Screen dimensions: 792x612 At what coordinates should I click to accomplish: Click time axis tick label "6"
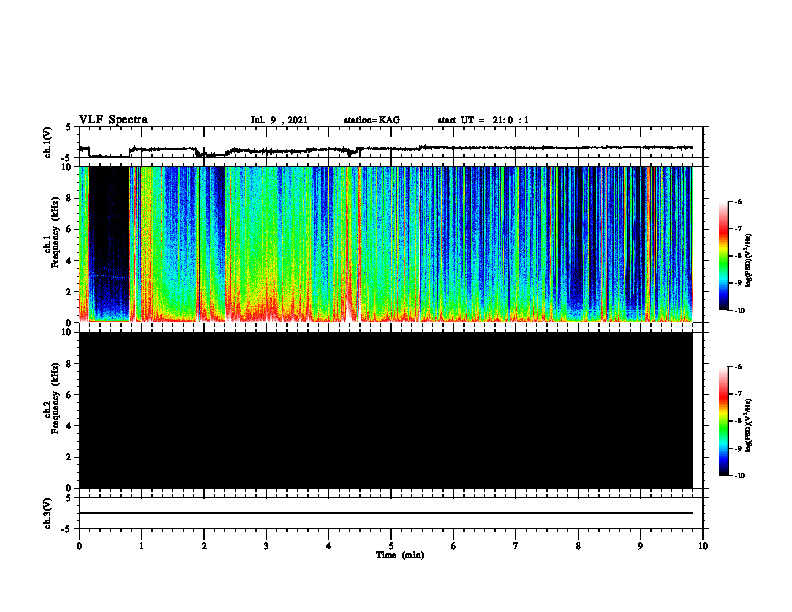tap(454, 545)
